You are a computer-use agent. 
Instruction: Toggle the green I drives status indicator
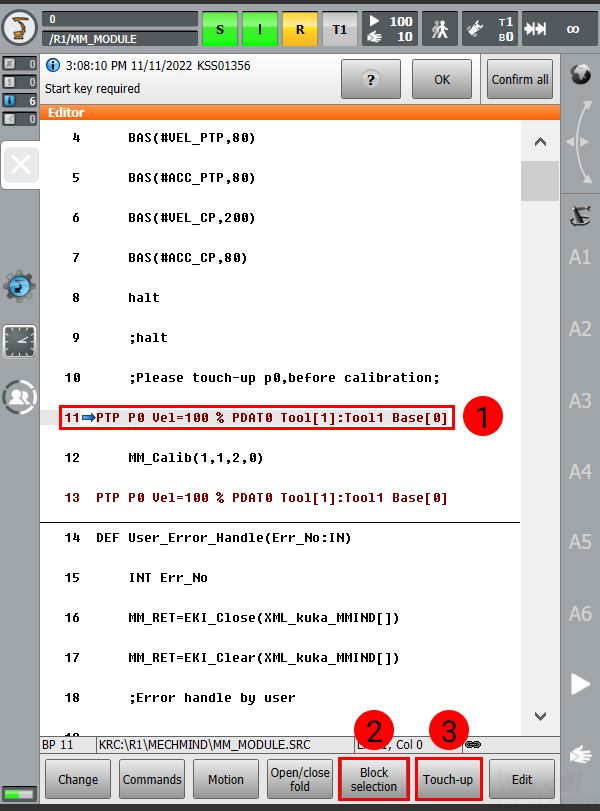click(x=260, y=29)
